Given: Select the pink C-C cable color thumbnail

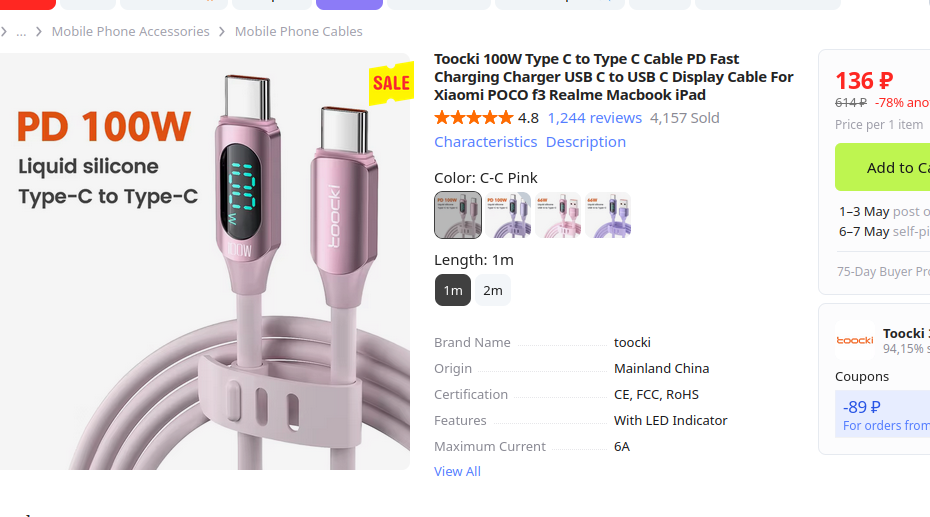Looking at the screenshot, I should click(458, 215).
